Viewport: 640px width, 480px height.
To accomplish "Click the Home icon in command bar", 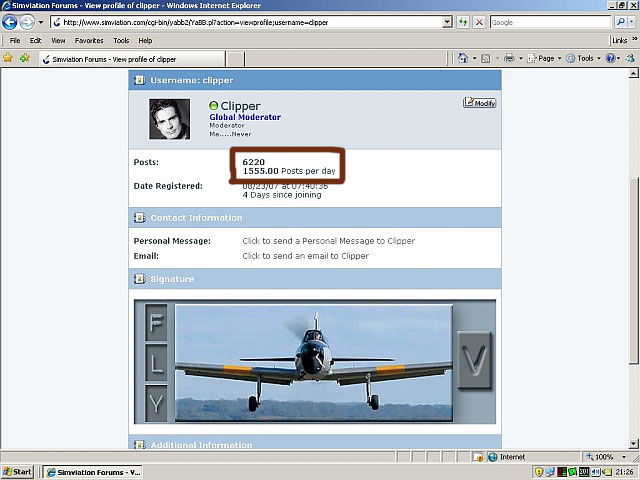I will coord(463,59).
